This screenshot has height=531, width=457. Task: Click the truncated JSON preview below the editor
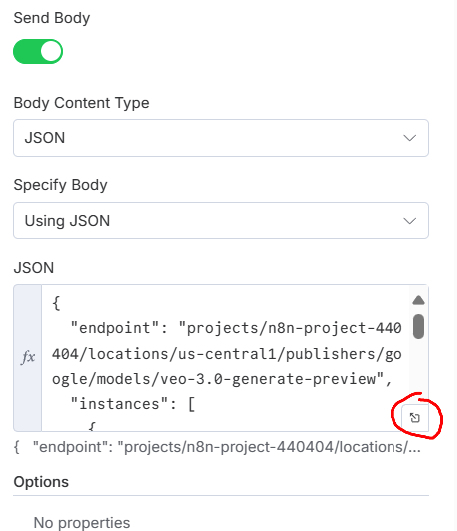click(217, 447)
